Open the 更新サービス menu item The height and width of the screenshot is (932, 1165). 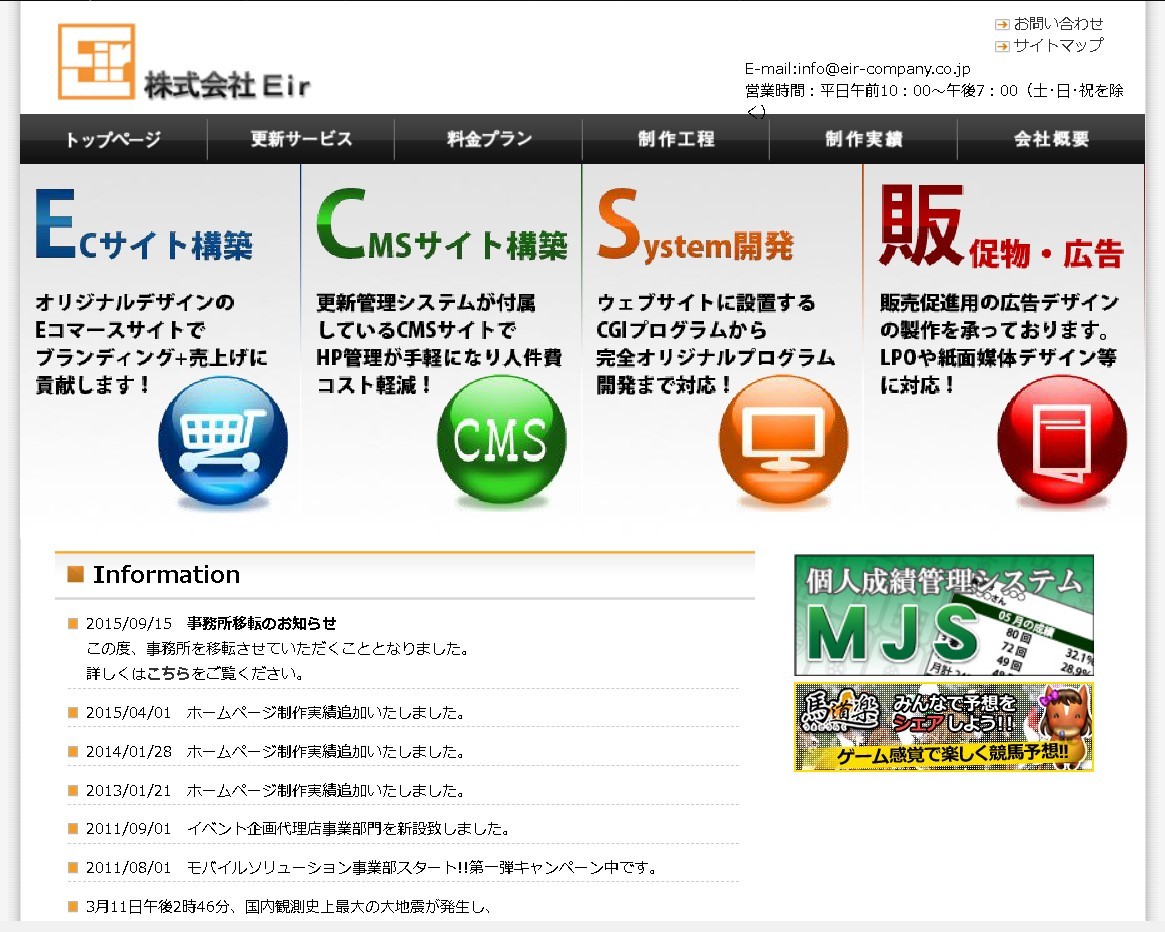301,139
